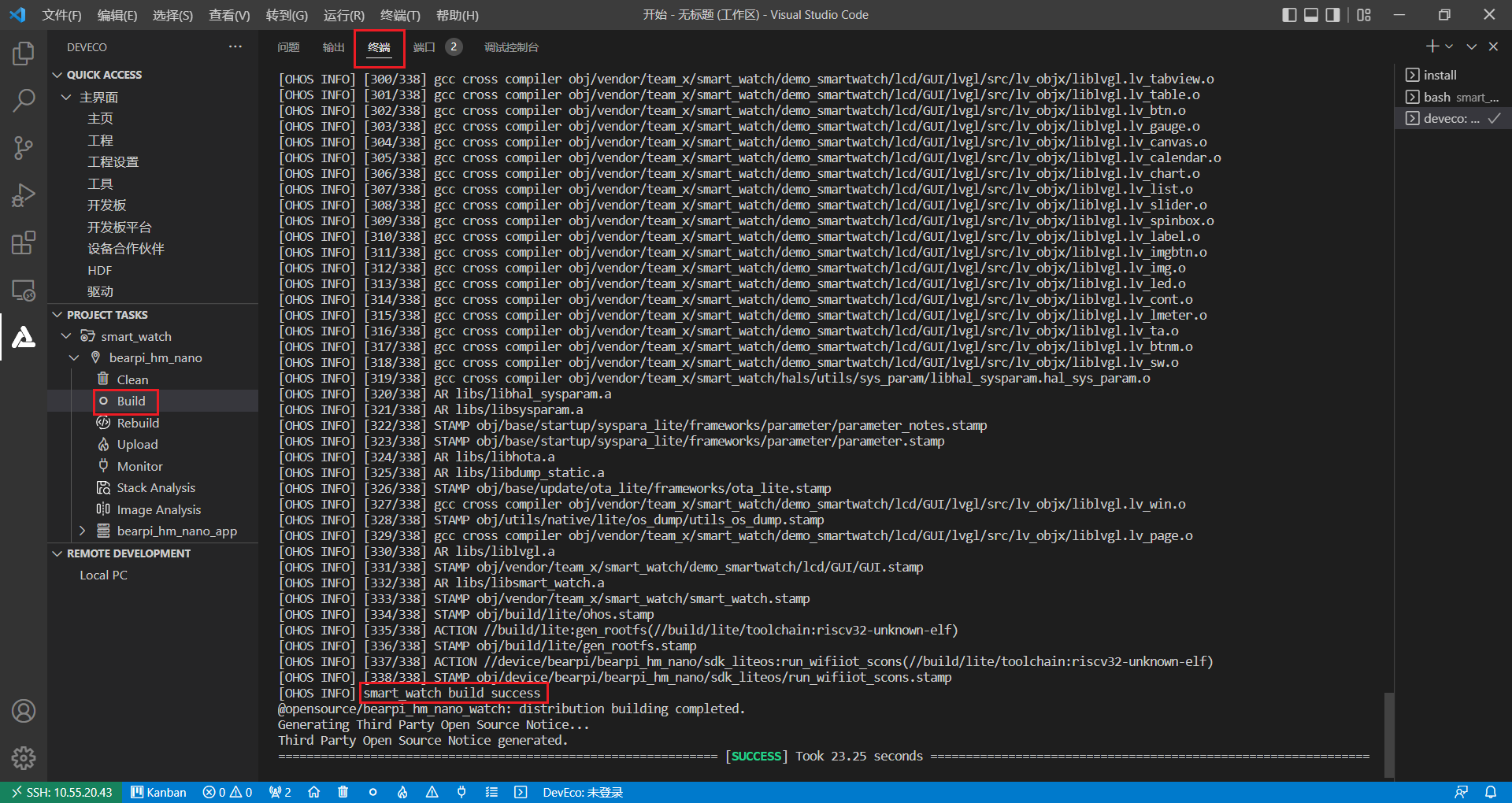1512x803 pixels.
Task: Open forwarded ports indicator showing 2
Action: [x=280, y=792]
